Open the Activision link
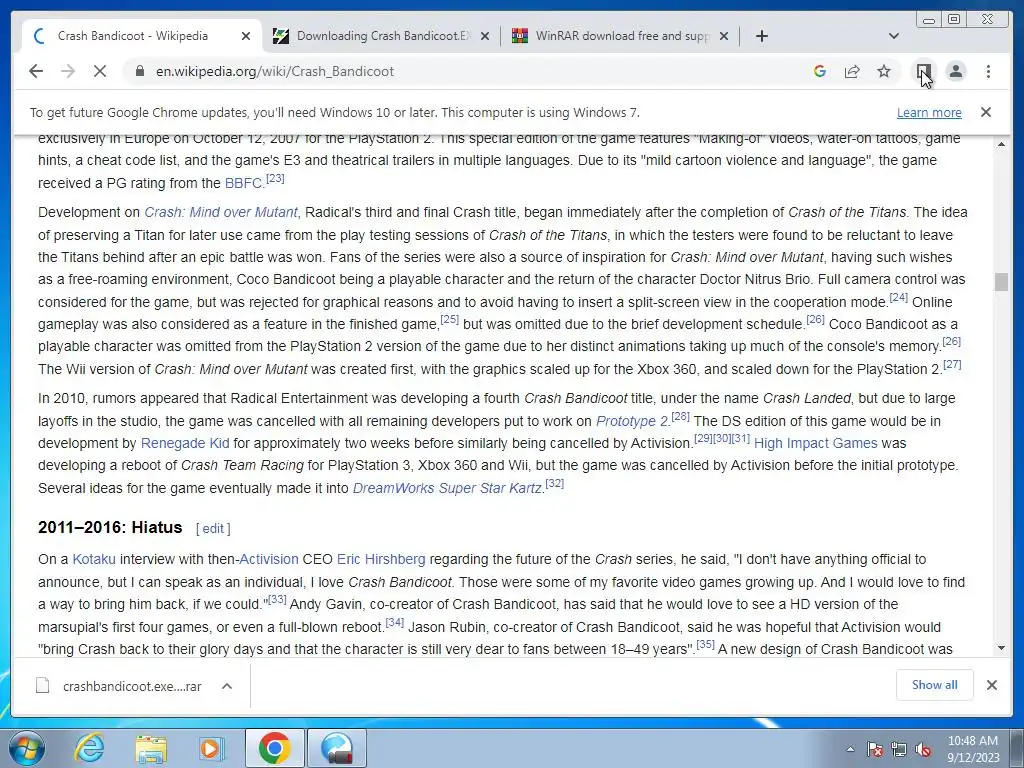This screenshot has width=1024, height=768. pos(269,560)
